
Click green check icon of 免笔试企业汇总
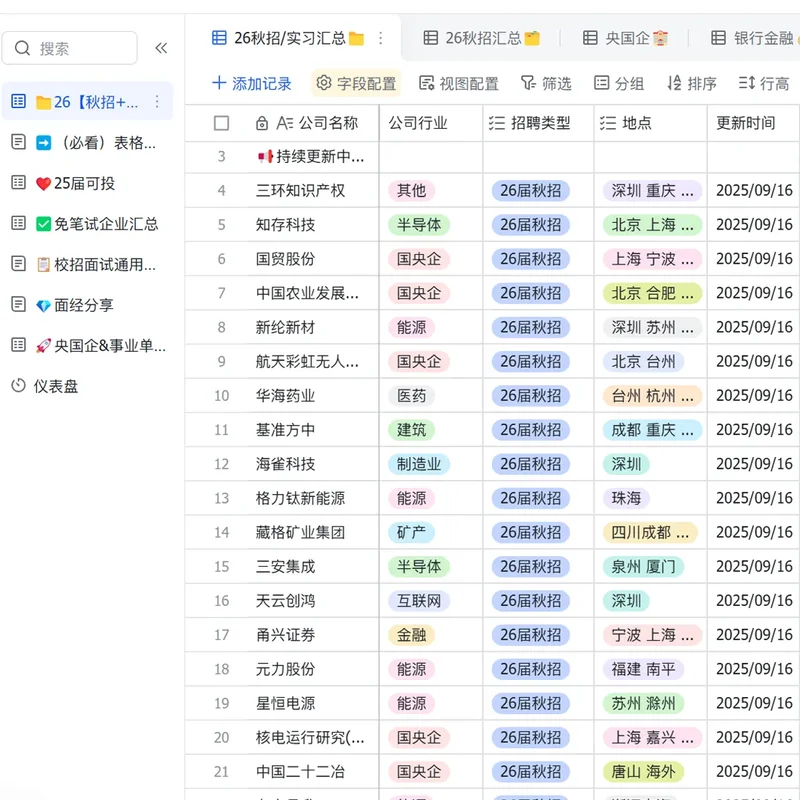(43, 223)
